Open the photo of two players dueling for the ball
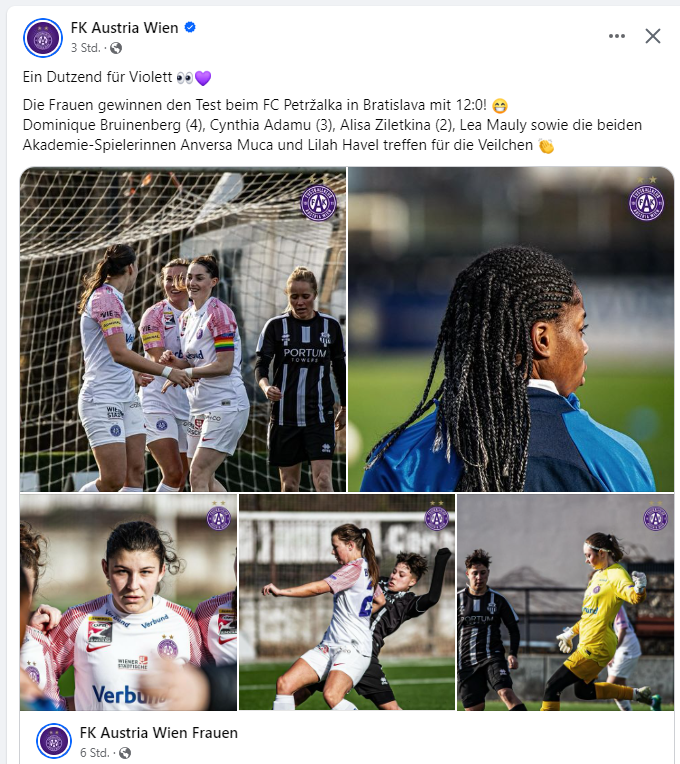 (x=347, y=602)
